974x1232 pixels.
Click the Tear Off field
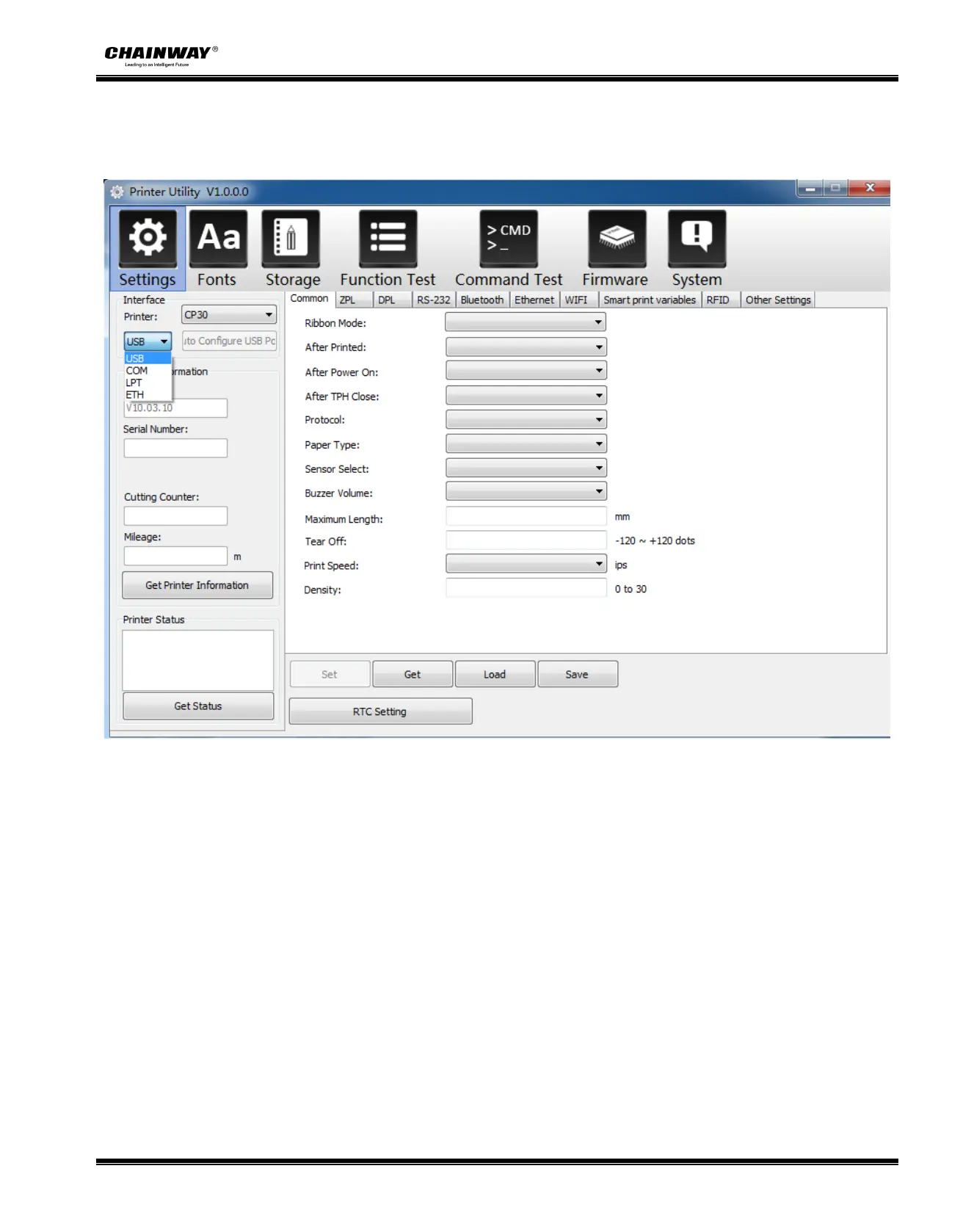(526, 540)
